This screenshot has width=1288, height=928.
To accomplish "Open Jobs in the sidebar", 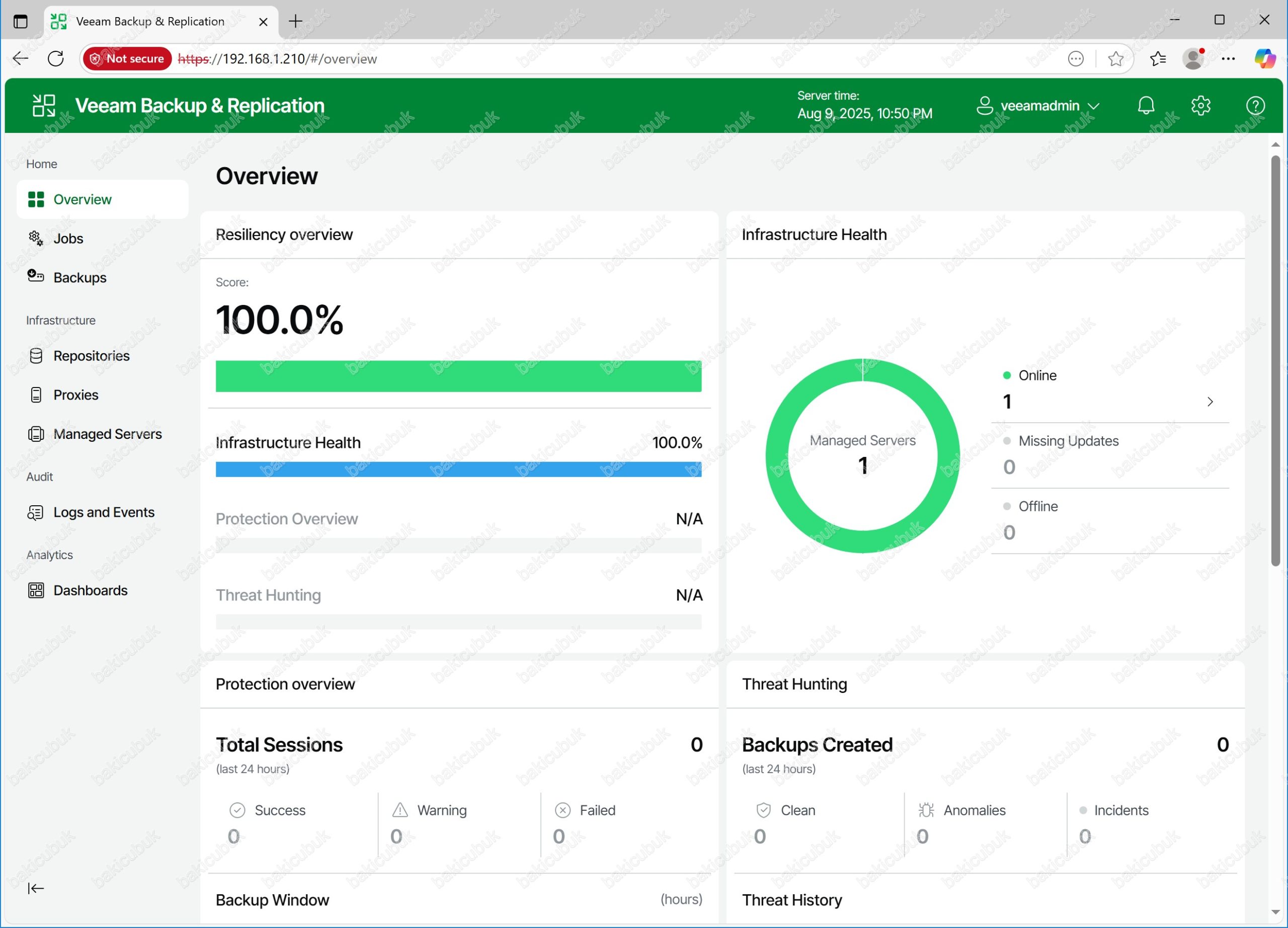I will (x=102, y=239).
